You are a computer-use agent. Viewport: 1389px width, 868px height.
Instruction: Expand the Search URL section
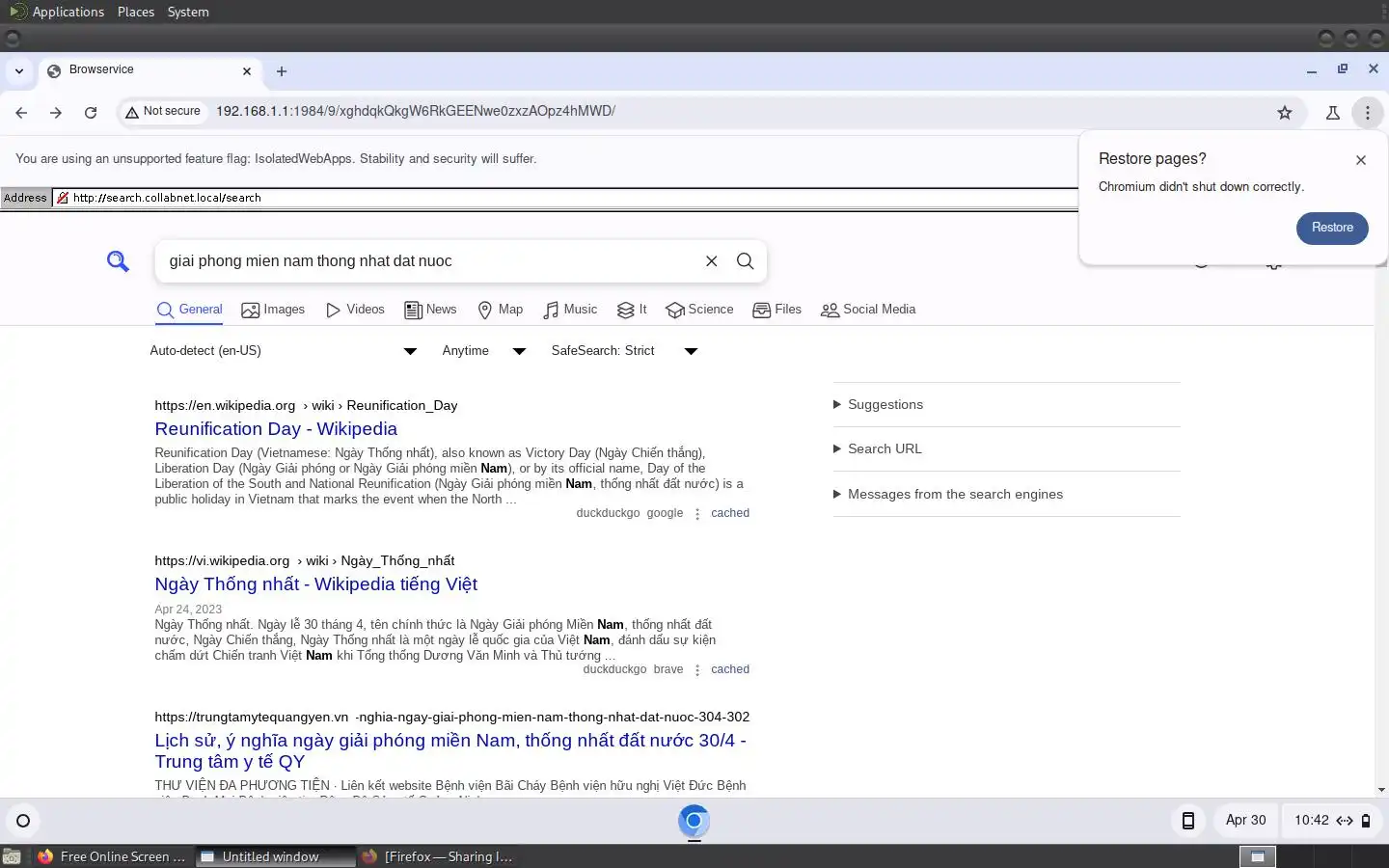coord(1006,449)
